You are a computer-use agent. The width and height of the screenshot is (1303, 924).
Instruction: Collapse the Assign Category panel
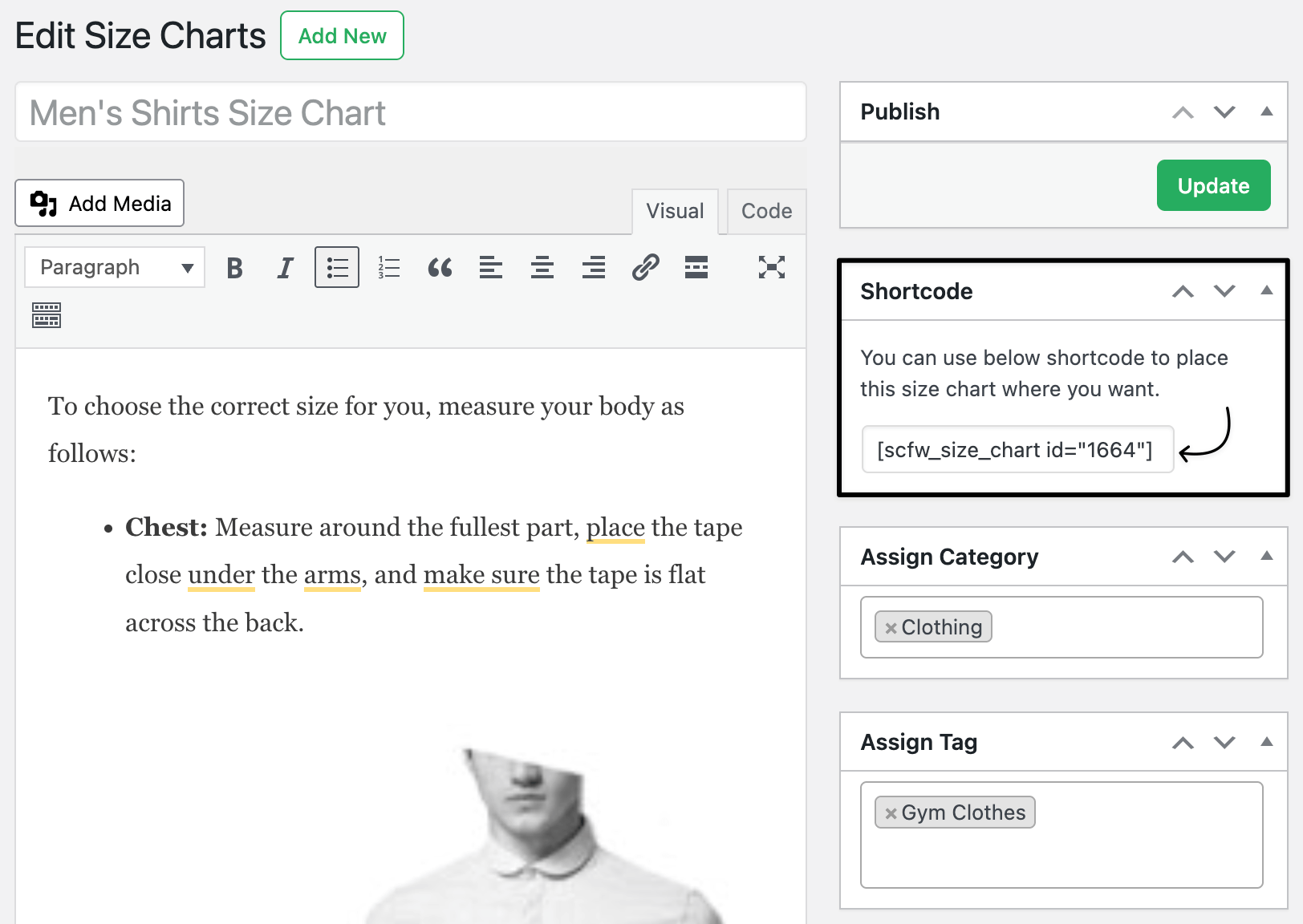[x=1267, y=556]
